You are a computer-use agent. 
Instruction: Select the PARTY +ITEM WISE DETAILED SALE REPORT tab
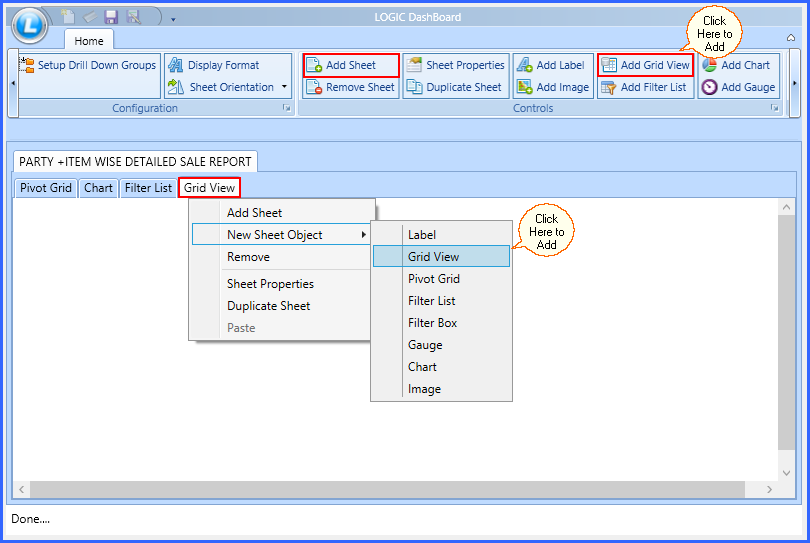[x=135, y=162]
